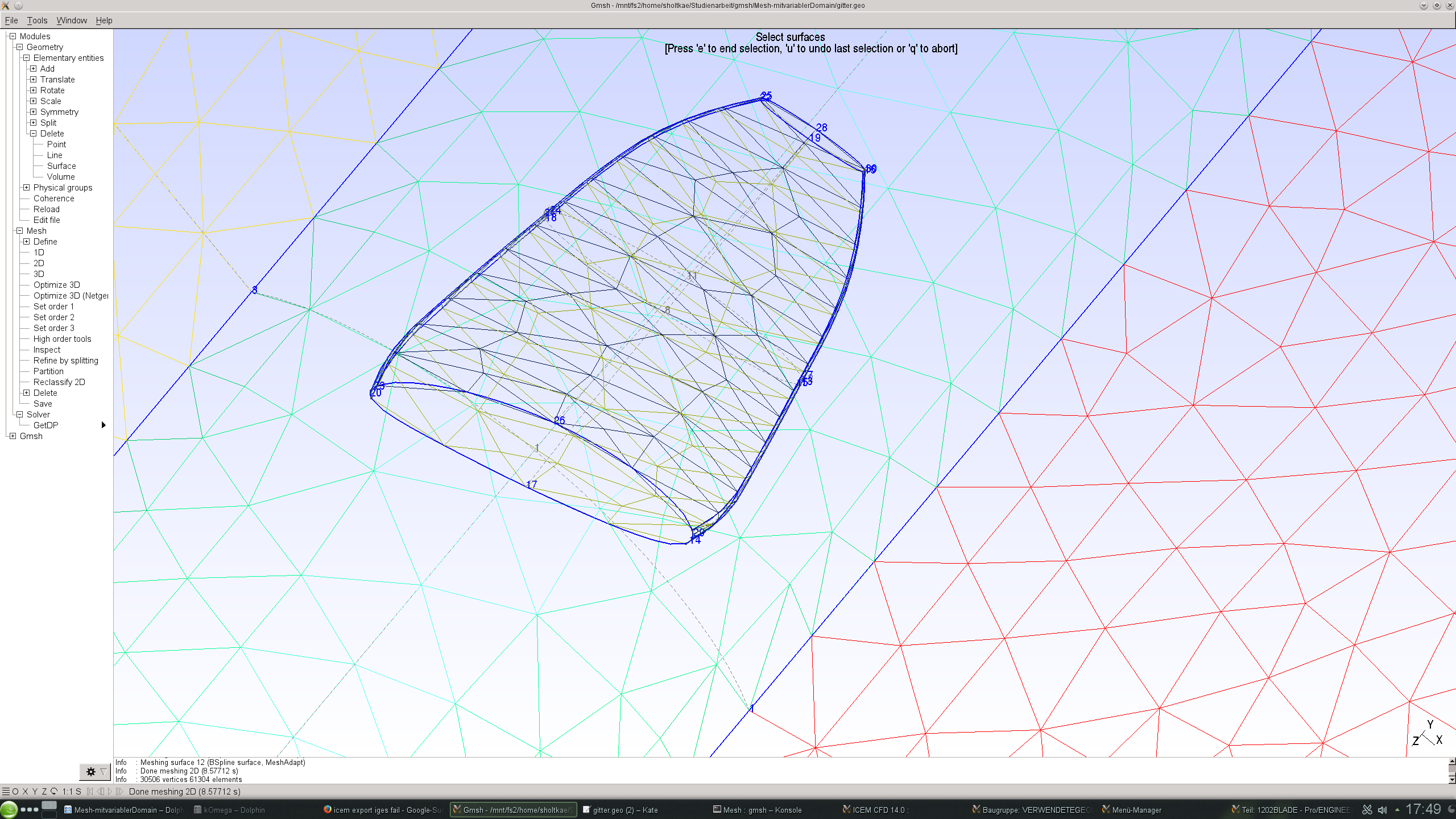
Task: Click the volume icon in system tray
Action: click(1382, 810)
